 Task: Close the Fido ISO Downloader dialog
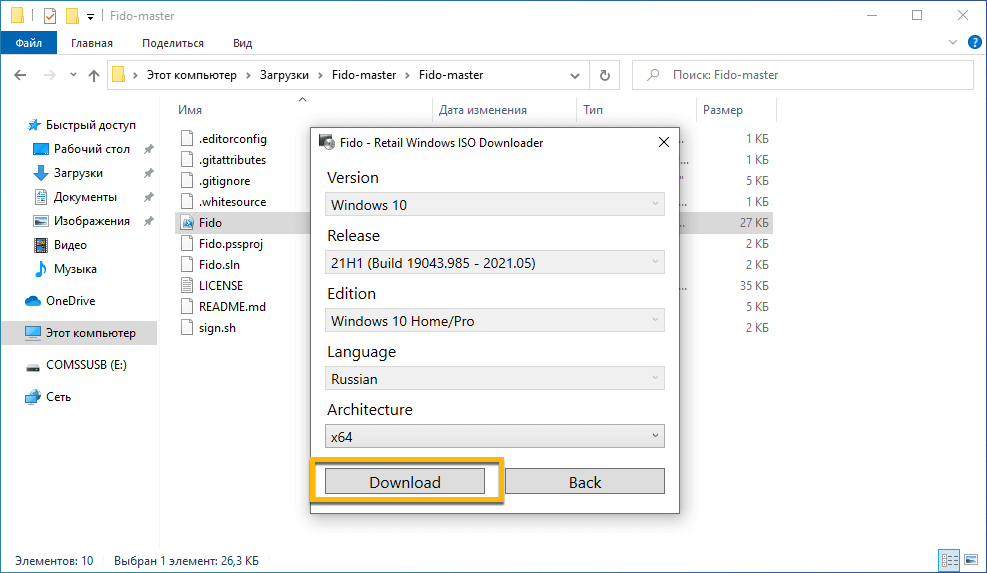(663, 142)
